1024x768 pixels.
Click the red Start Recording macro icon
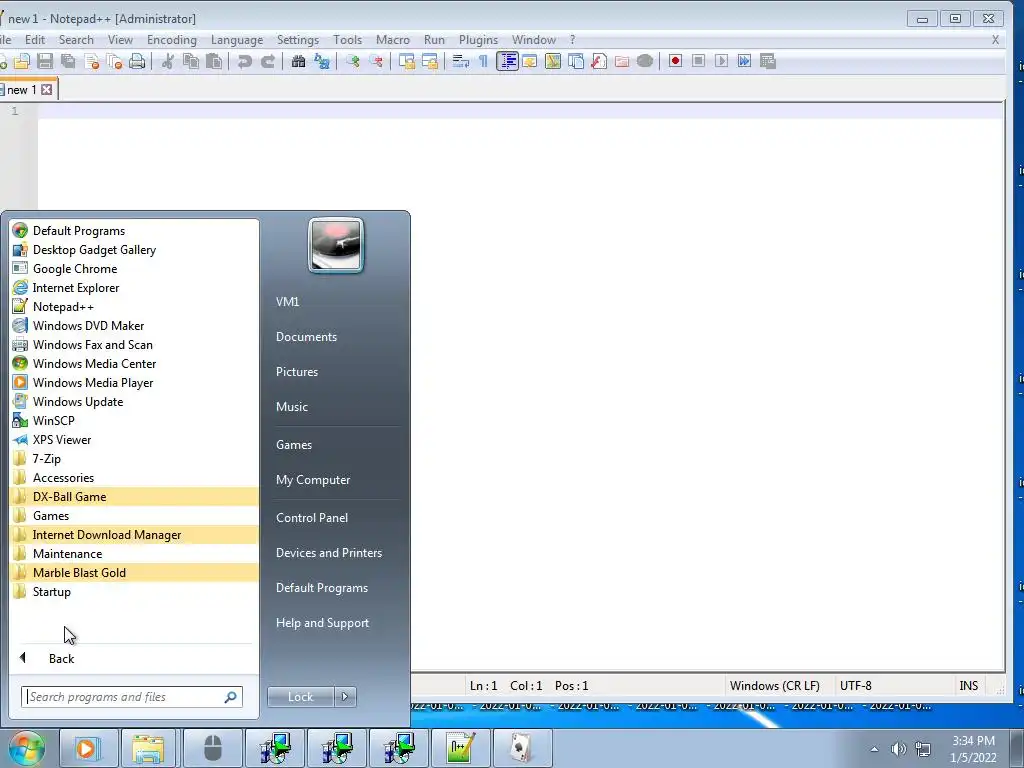[x=675, y=61]
